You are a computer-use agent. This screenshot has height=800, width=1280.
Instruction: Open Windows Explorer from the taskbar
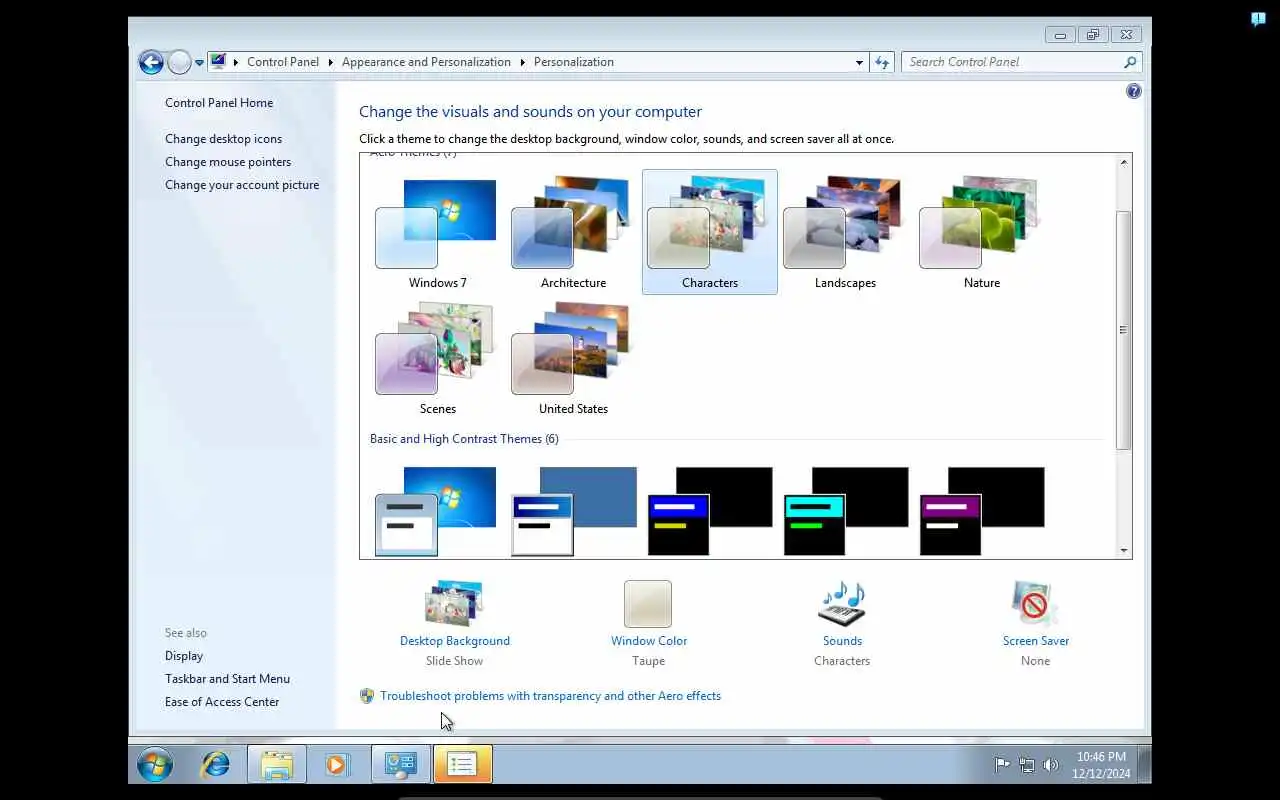point(277,765)
